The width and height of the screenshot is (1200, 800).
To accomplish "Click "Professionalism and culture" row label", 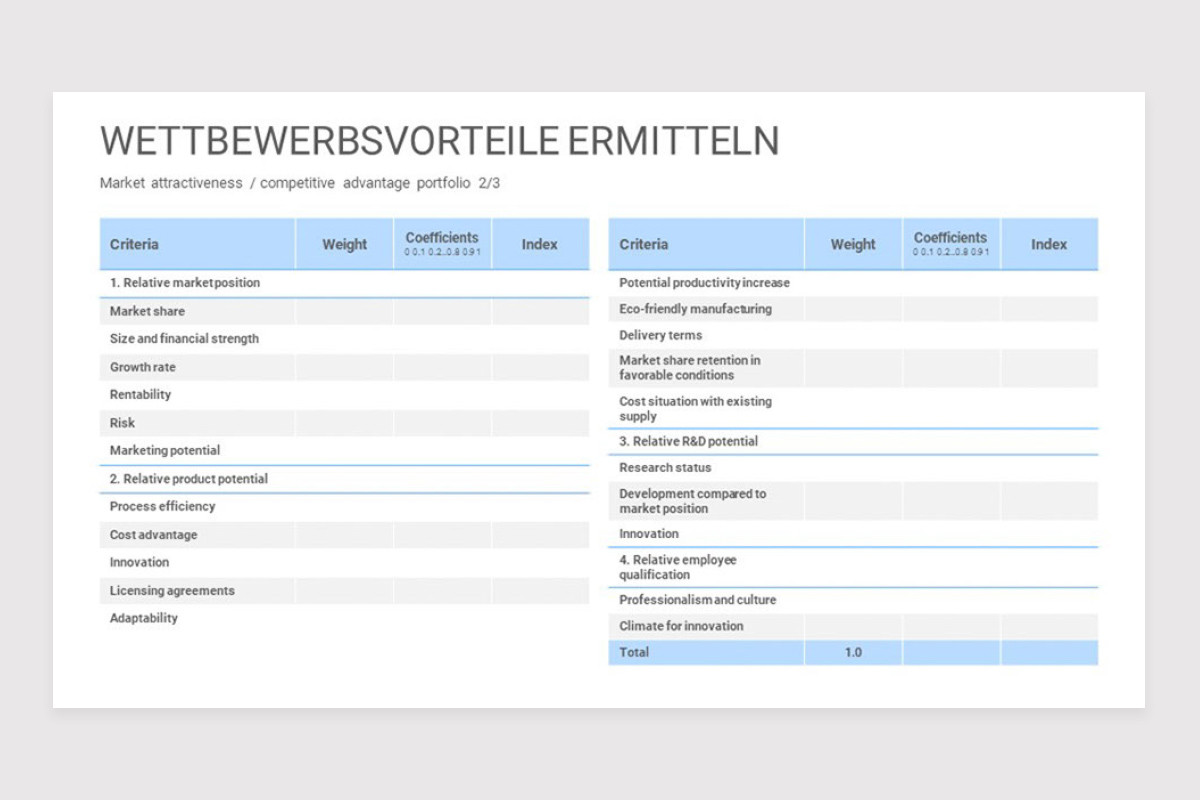I will pos(697,600).
